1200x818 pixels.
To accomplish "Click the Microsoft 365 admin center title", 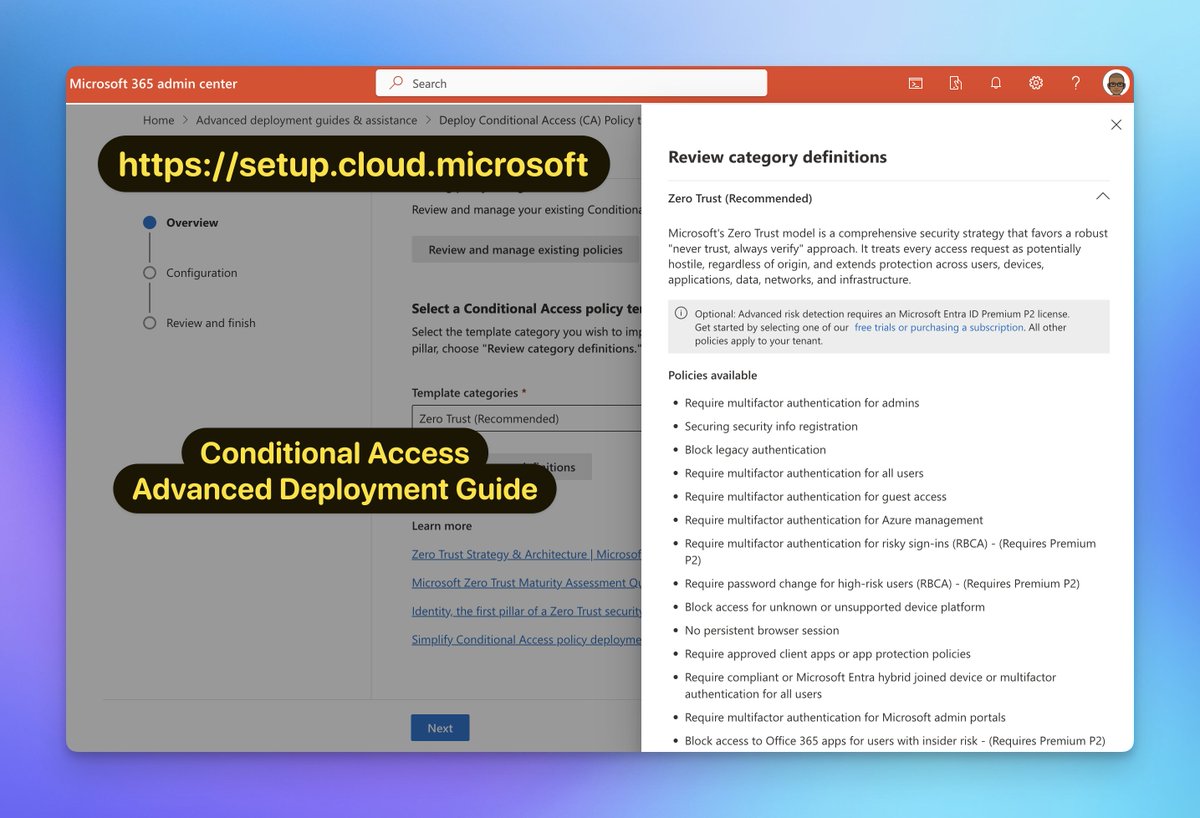I will (154, 84).
